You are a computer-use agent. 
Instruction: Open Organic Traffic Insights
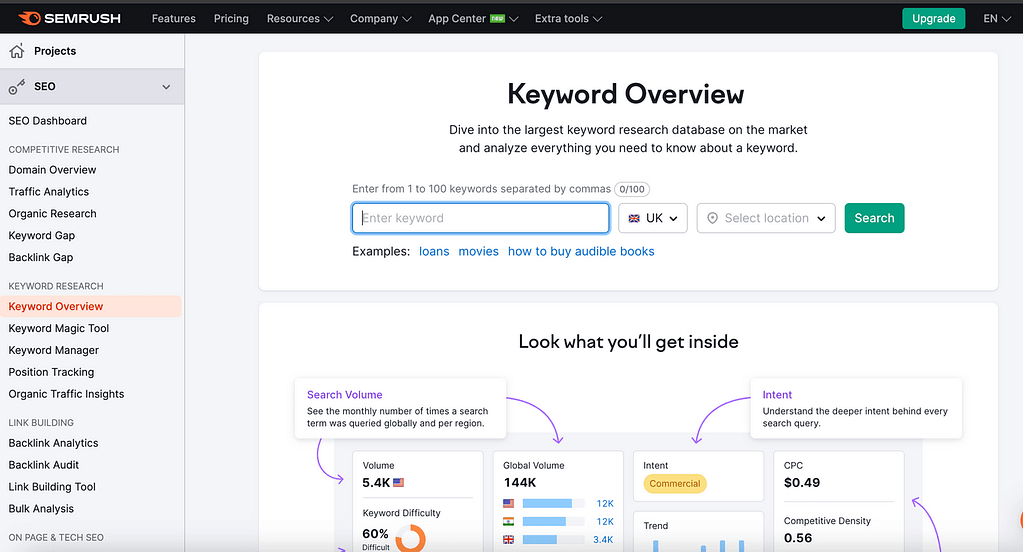click(66, 394)
